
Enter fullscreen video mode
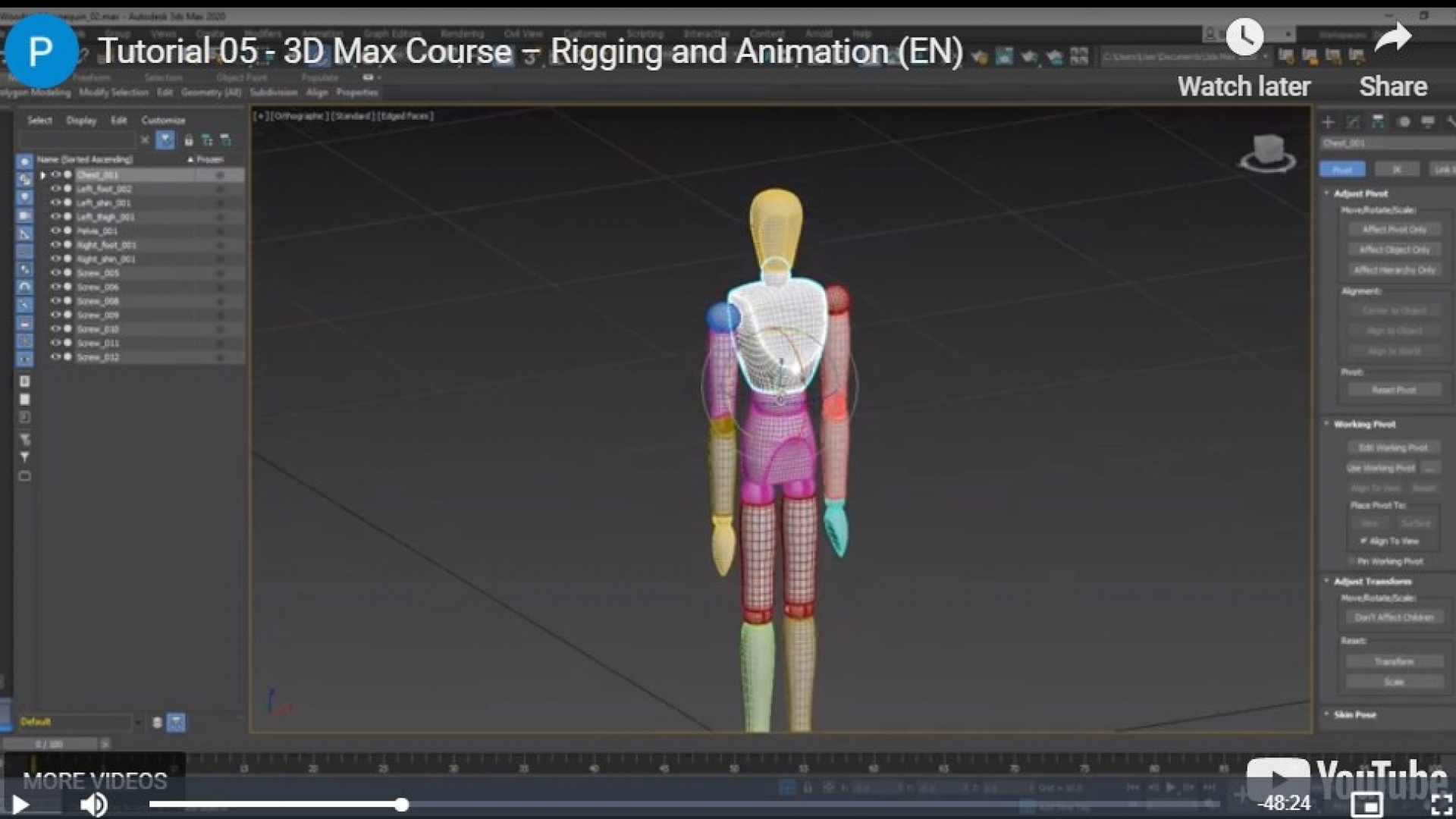pos(1441,804)
